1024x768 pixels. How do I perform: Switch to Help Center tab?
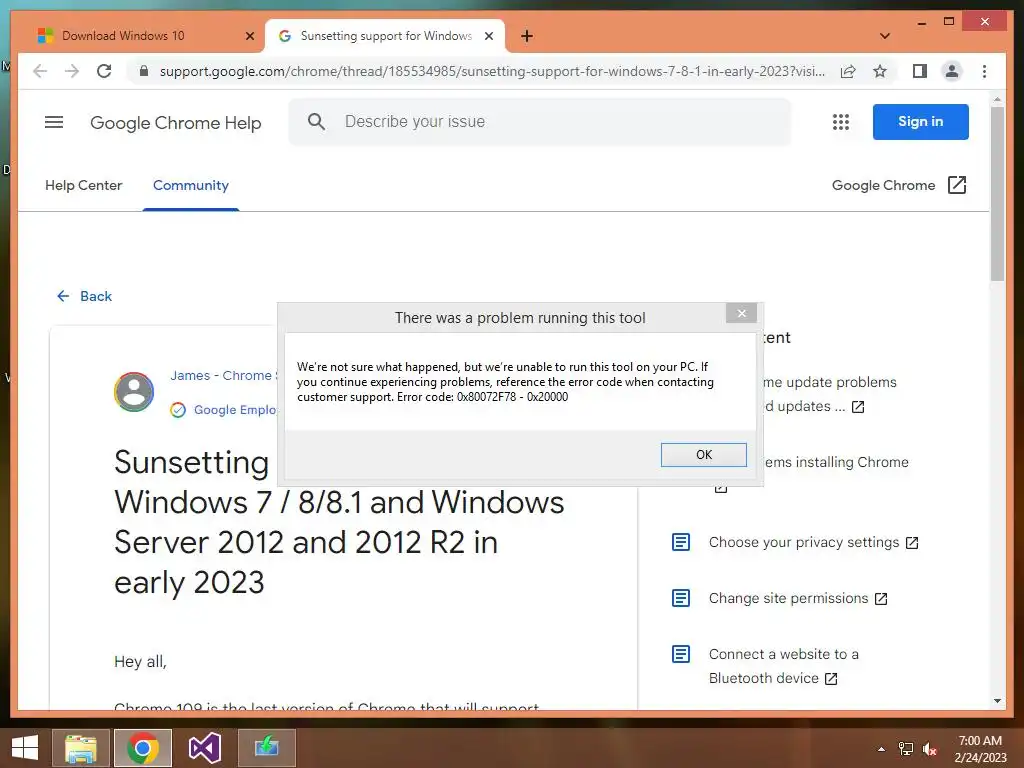tap(84, 185)
